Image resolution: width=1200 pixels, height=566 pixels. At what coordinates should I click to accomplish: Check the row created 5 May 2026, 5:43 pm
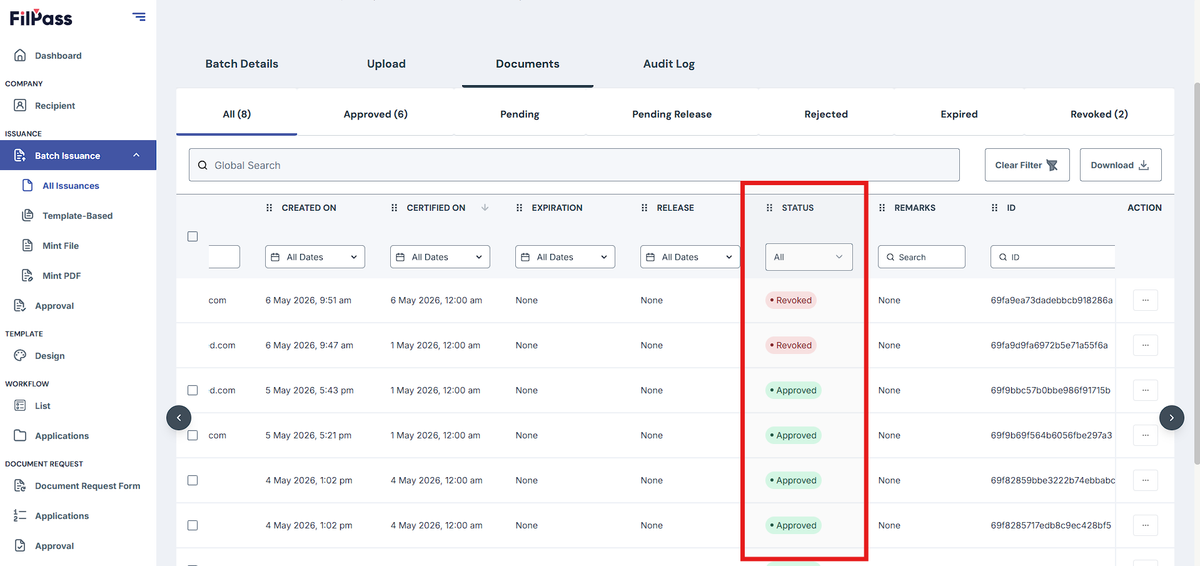[x=193, y=390]
